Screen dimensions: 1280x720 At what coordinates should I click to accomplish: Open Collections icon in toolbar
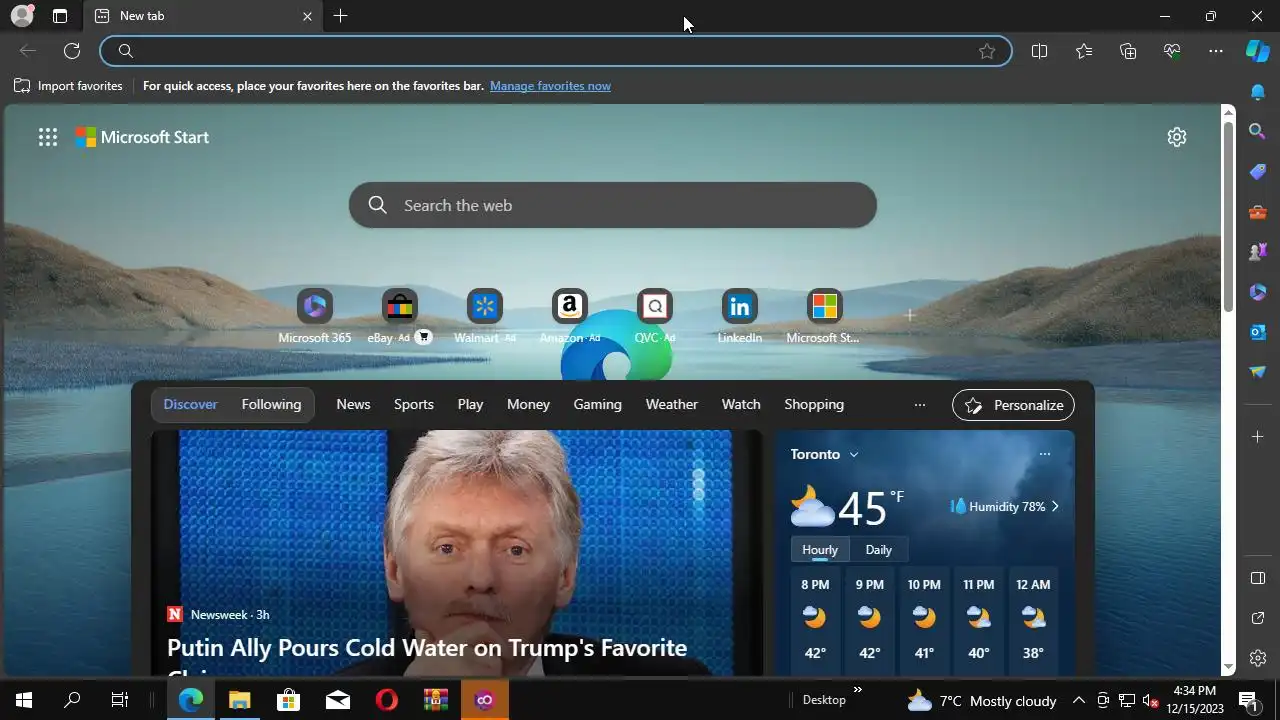point(1128,51)
